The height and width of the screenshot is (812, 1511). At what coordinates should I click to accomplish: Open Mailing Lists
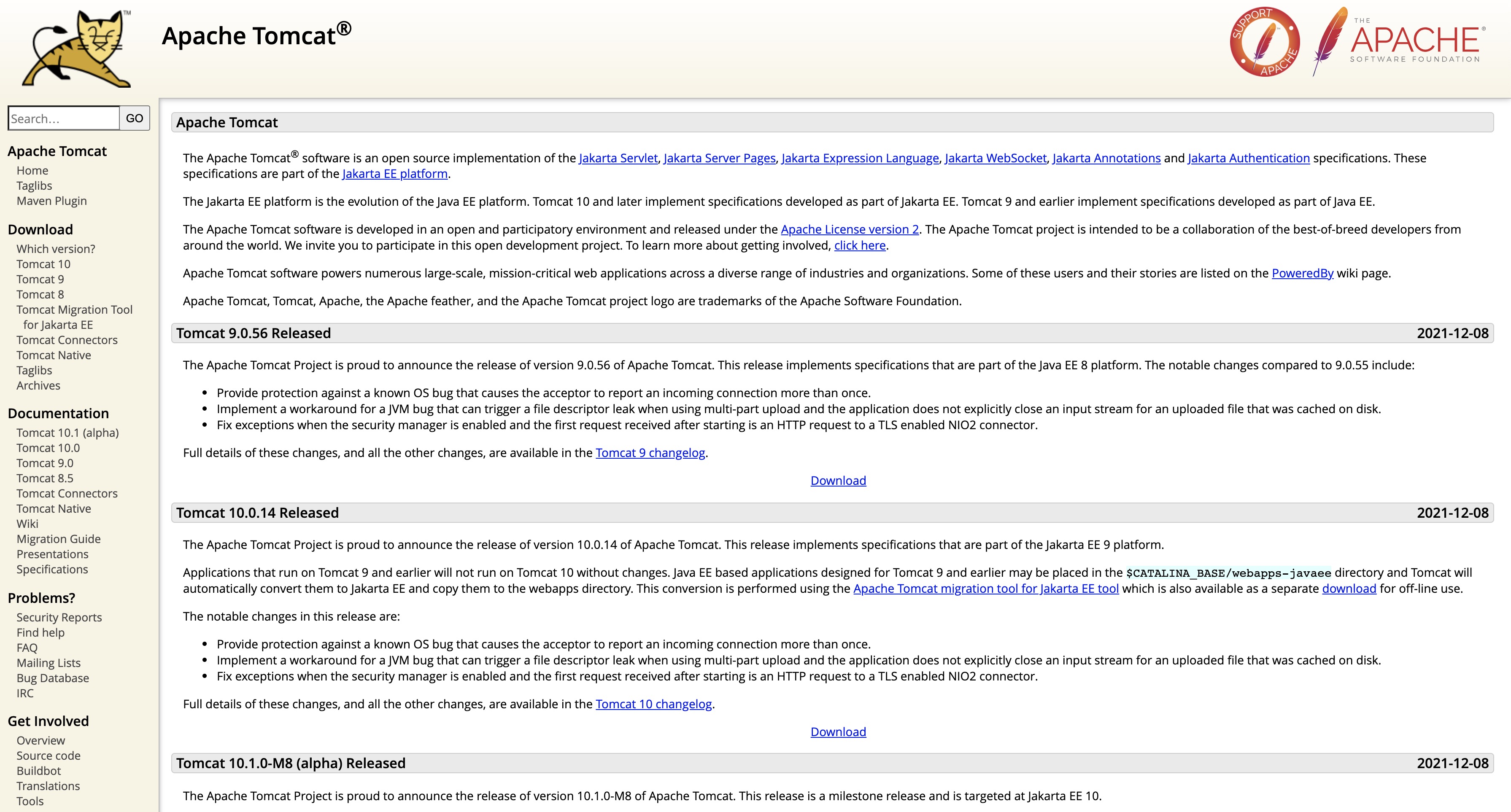coord(49,663)
